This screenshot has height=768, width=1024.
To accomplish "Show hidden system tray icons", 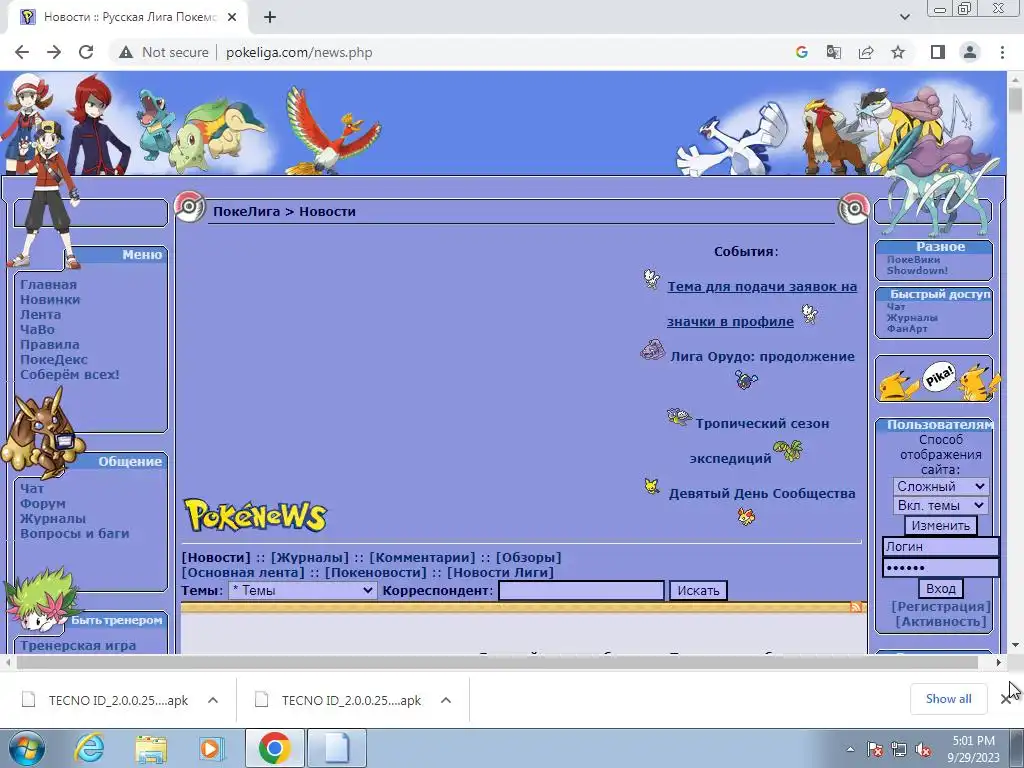I will pos(850,749).
